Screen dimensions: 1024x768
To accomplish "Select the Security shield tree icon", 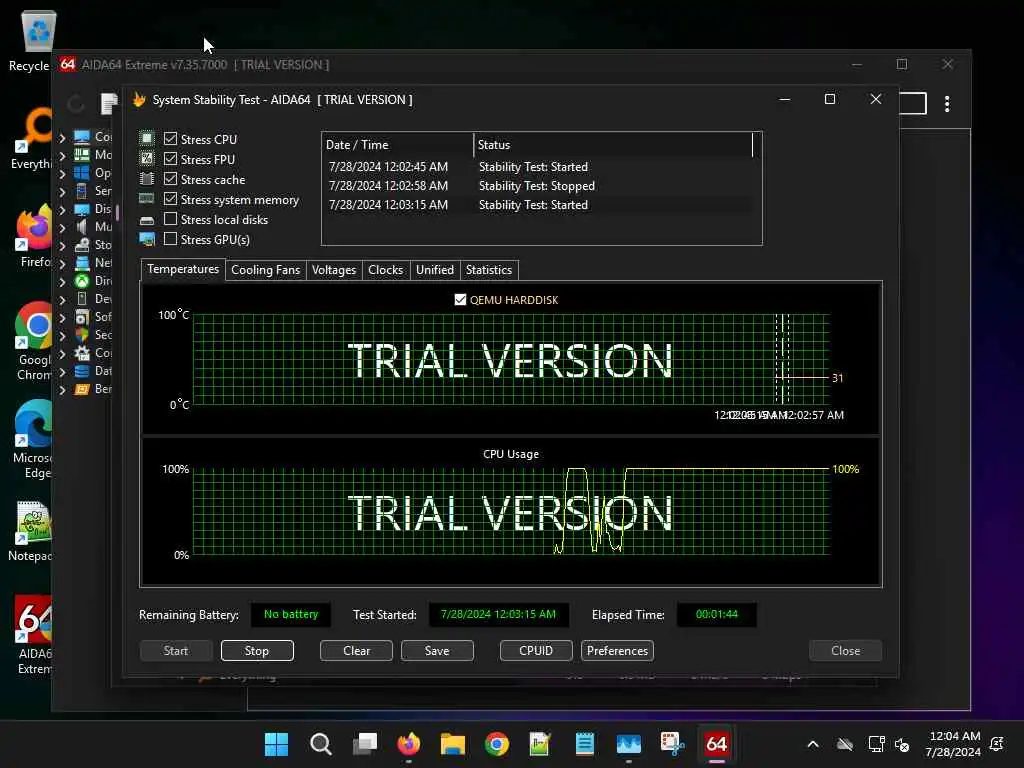I will click(x=82, y=334).
